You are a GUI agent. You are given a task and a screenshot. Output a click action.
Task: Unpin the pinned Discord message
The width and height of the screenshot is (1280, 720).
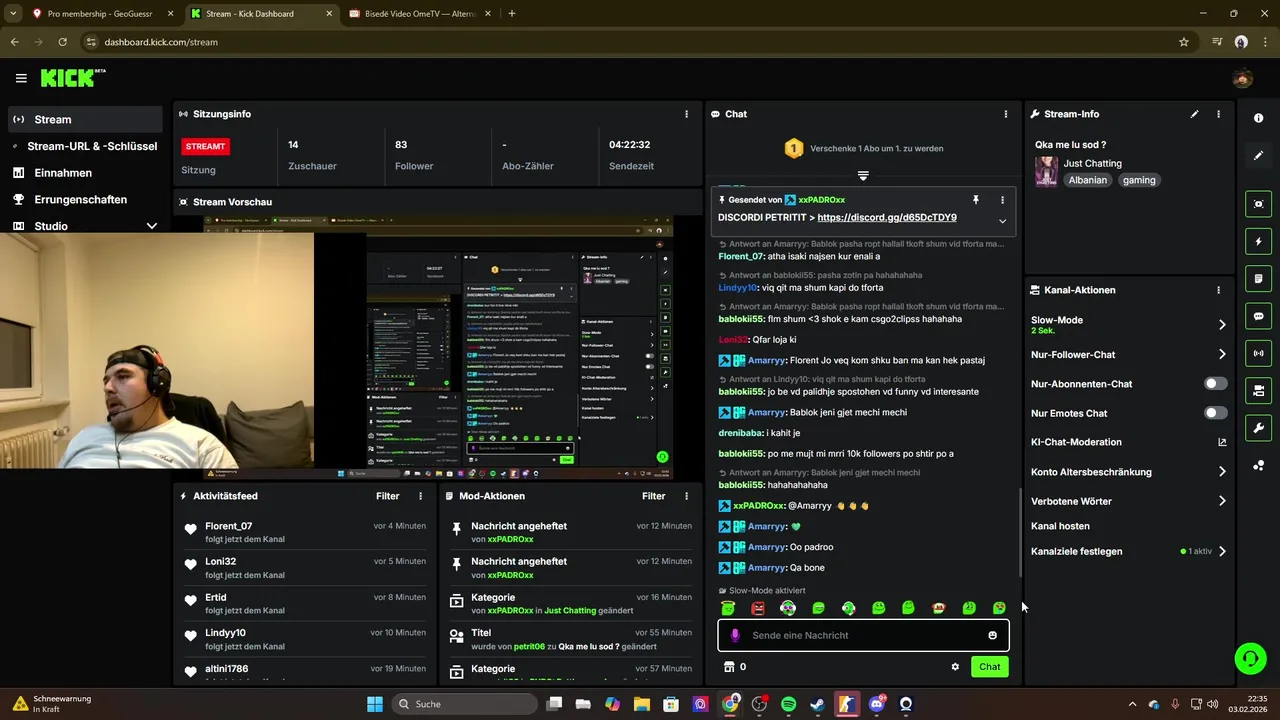pos(975,200)
